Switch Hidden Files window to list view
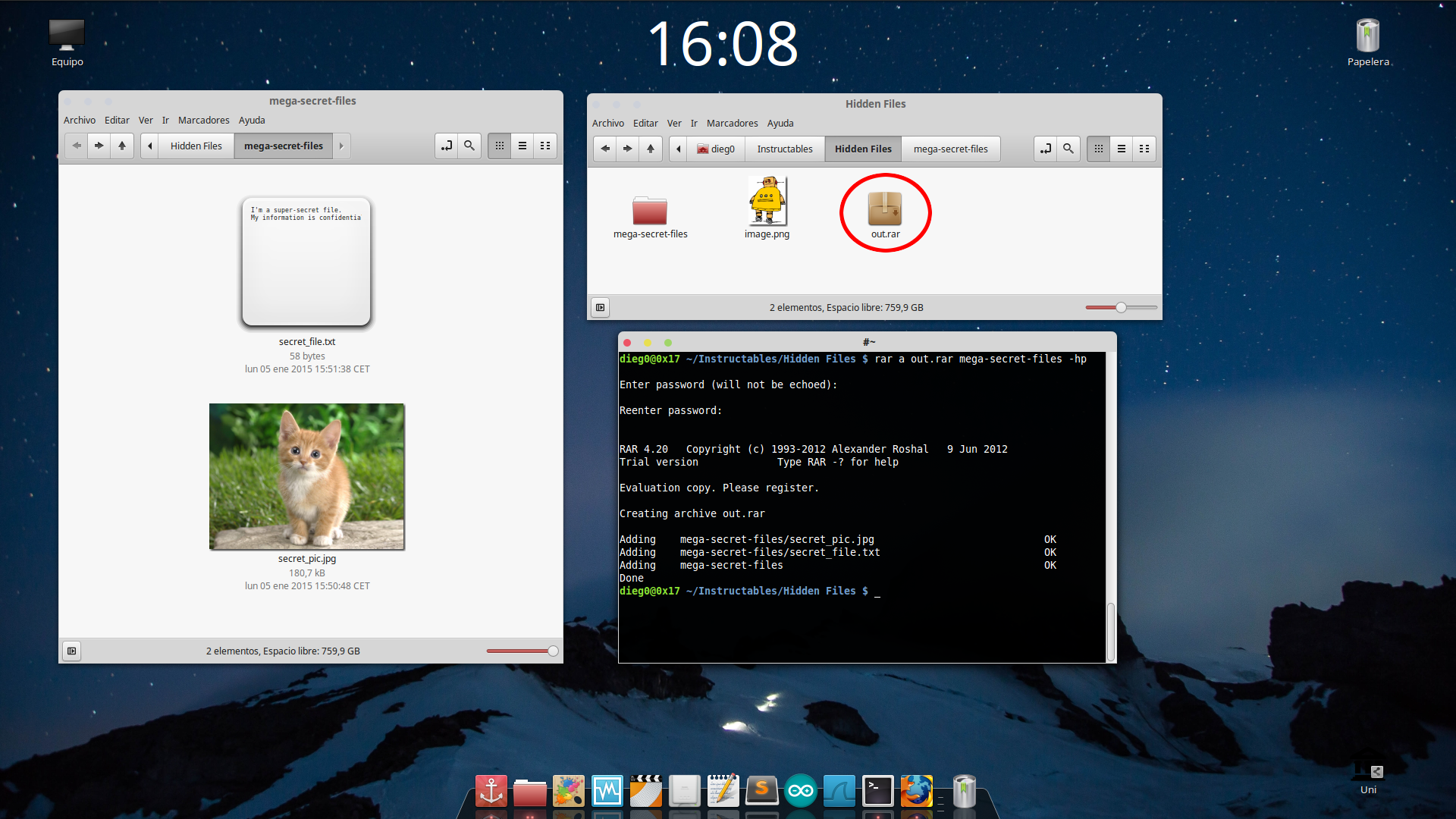This screenshot has height=819, width=1456. coord(1122,149)
